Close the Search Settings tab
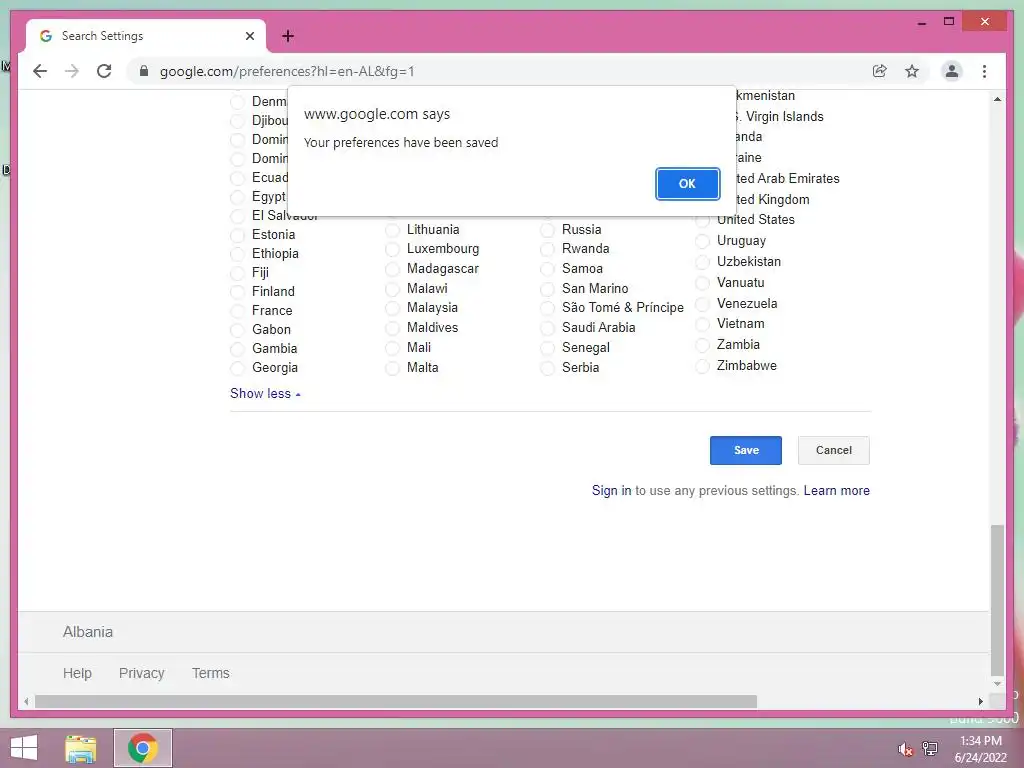Image resolution: width=1024 pixels, height=768 pixels. click(x=249, y=36)
